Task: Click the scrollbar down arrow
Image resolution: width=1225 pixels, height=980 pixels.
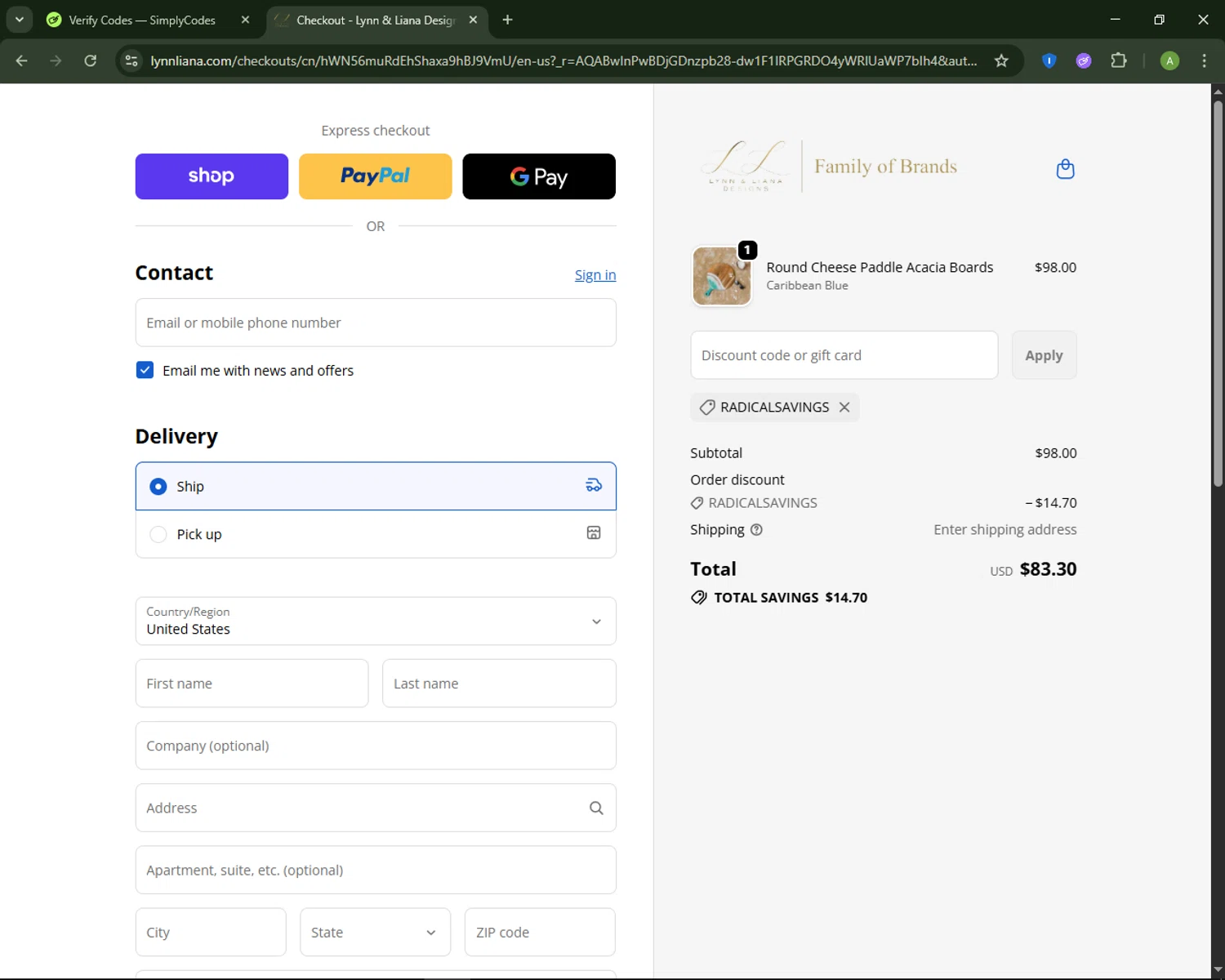Action: (x=1218, y=969)
